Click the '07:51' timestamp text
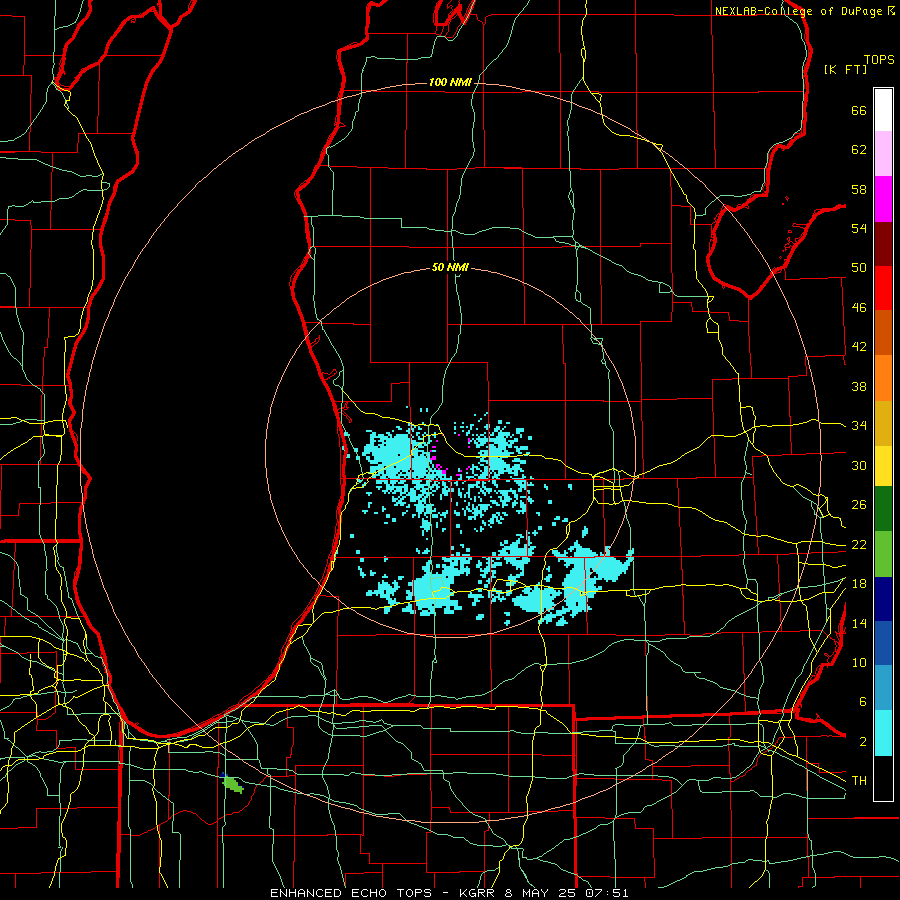 tap(607, 893)
